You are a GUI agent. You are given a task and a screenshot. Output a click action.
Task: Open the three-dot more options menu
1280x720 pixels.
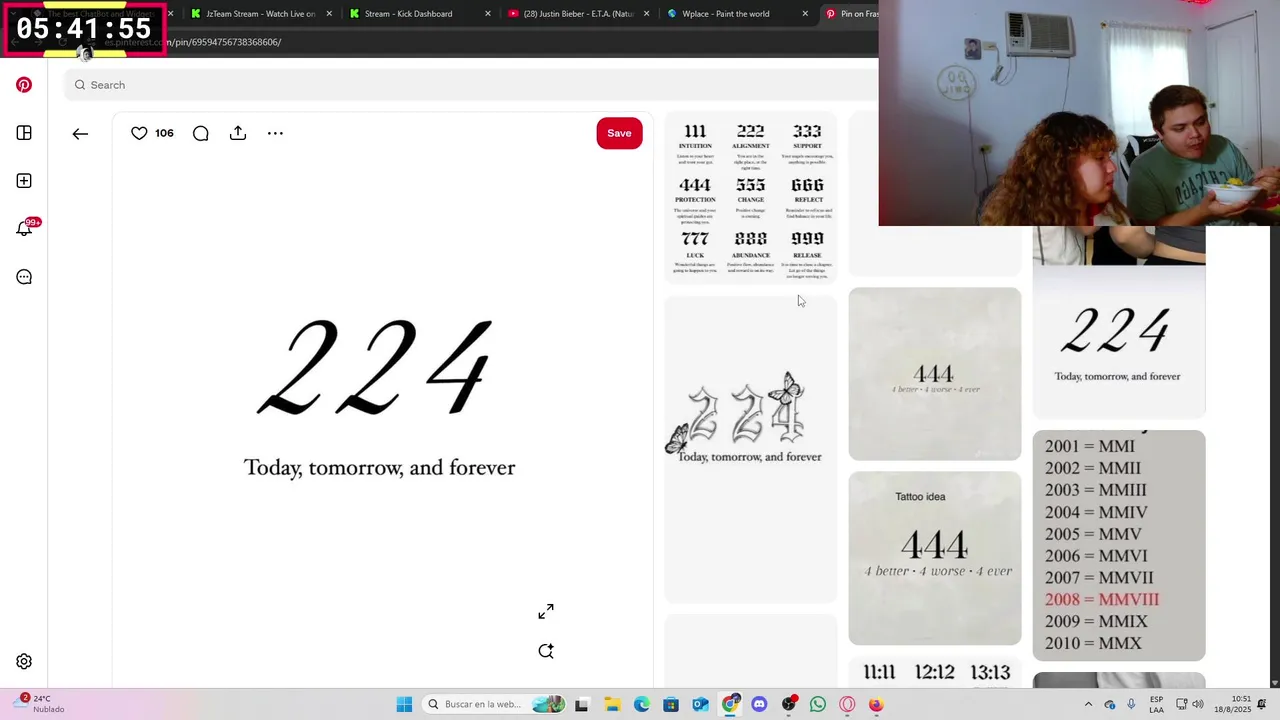[275, 133]
